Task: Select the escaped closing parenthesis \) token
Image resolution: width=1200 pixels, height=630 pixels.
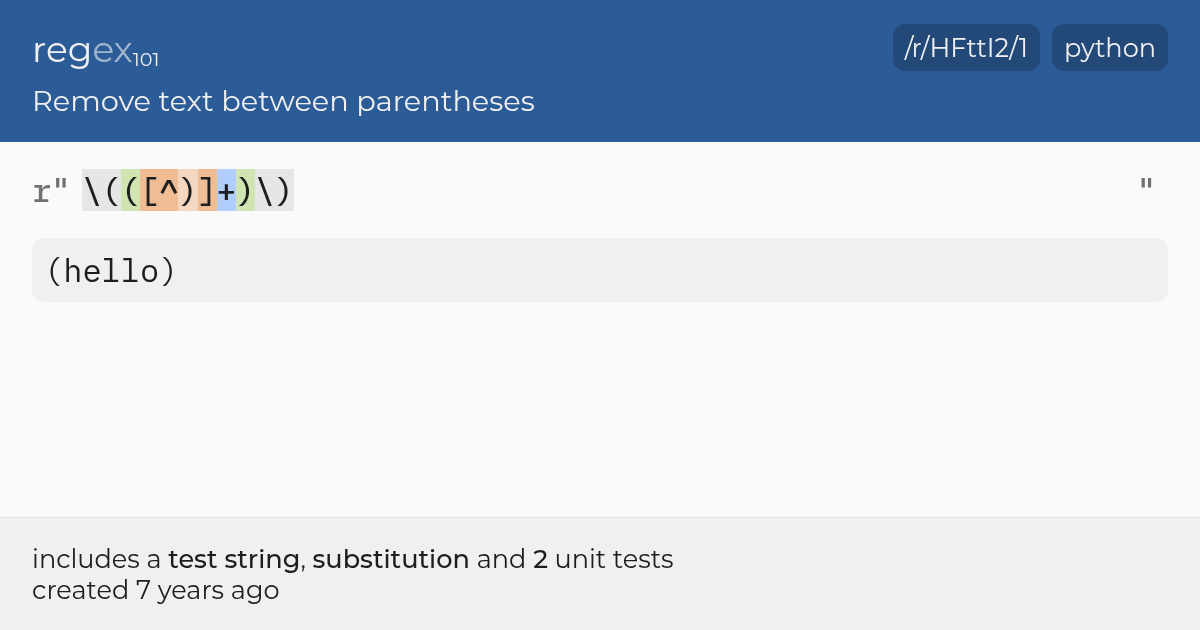Action: click(x=275, y=190)
